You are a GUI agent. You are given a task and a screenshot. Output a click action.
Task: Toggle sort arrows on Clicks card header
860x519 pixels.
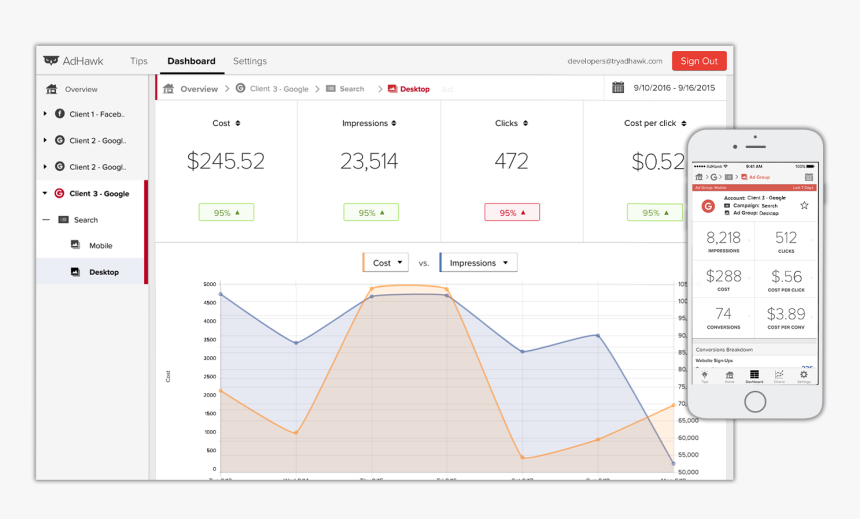click(525, 123)
